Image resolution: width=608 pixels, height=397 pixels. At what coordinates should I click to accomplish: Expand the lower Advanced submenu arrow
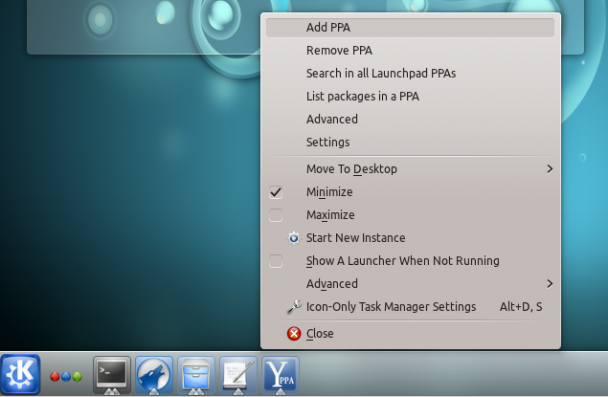coord(549,284)
